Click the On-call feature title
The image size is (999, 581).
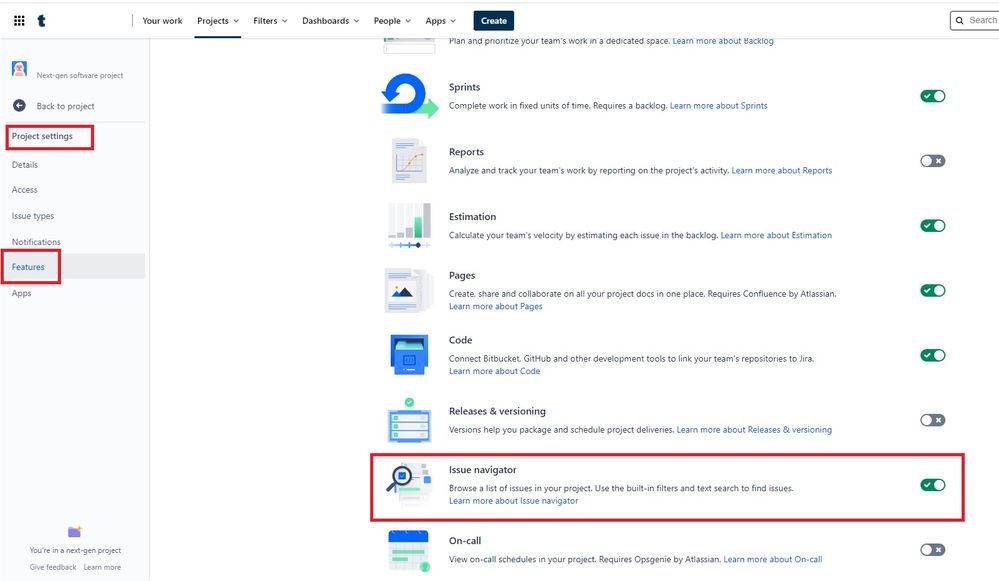pos(464,540)
